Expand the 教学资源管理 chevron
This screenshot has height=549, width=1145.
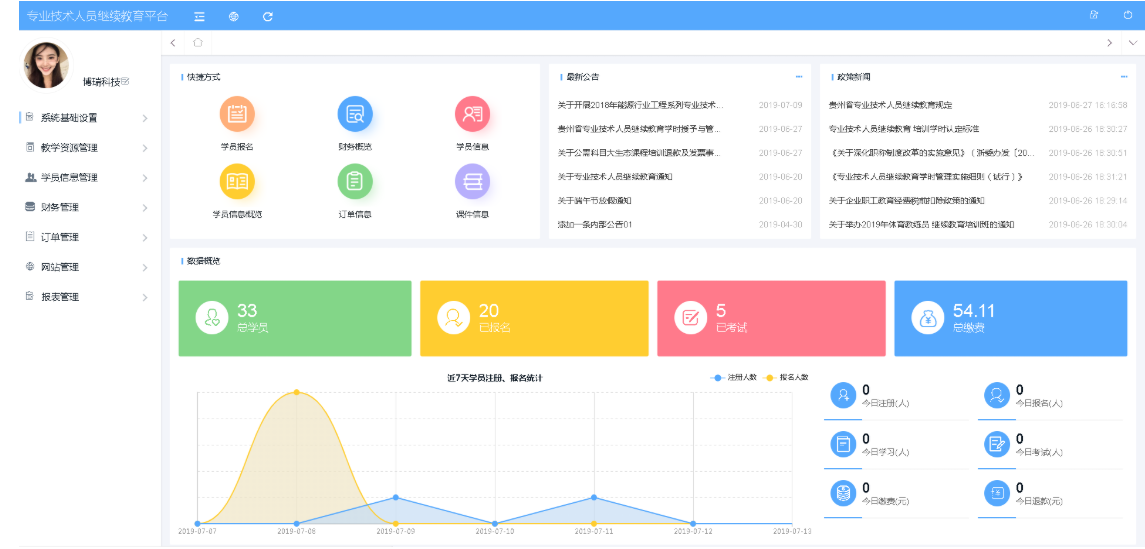pos(145,148)
